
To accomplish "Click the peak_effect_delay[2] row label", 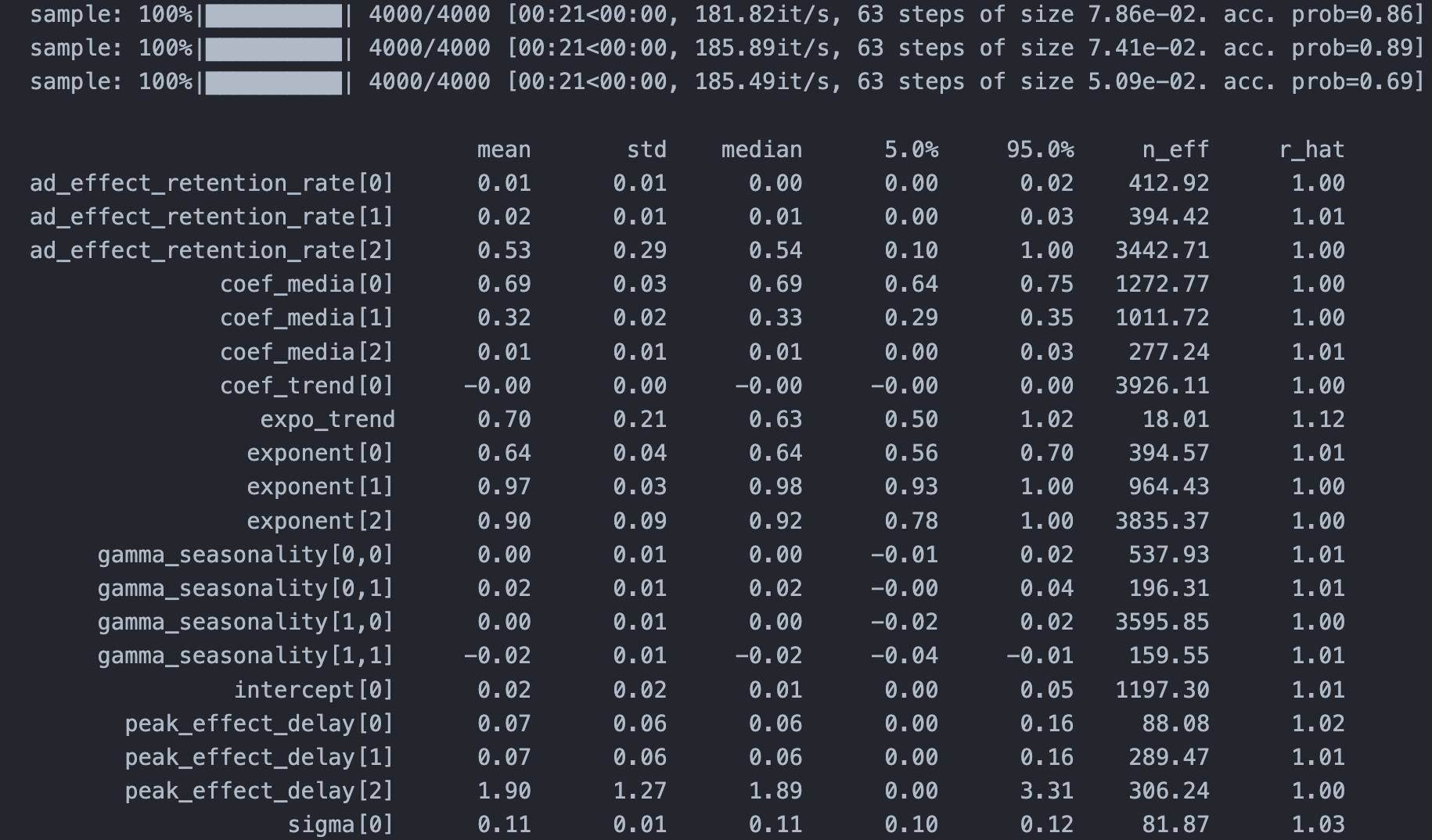I will coord(259,791).
